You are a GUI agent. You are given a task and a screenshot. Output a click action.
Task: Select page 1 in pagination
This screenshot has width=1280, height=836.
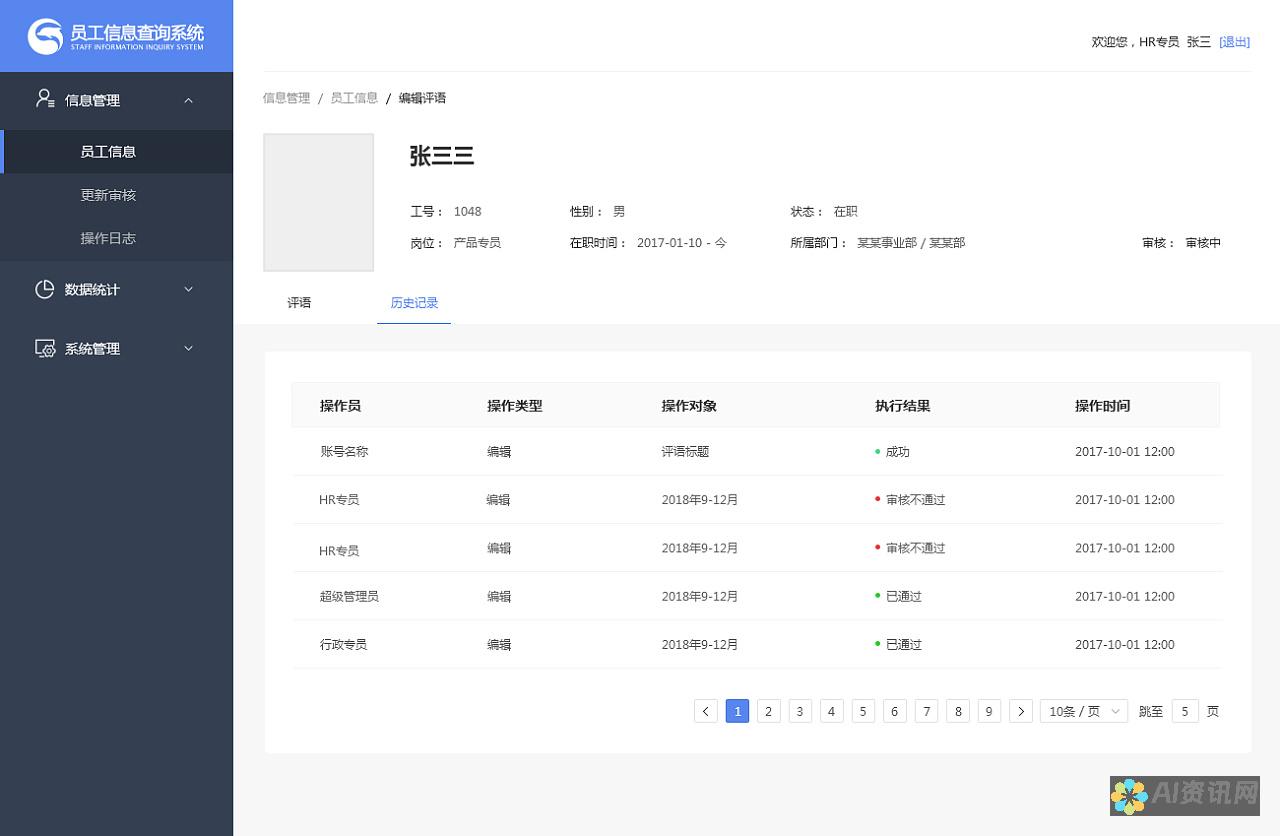coord(737,711)
